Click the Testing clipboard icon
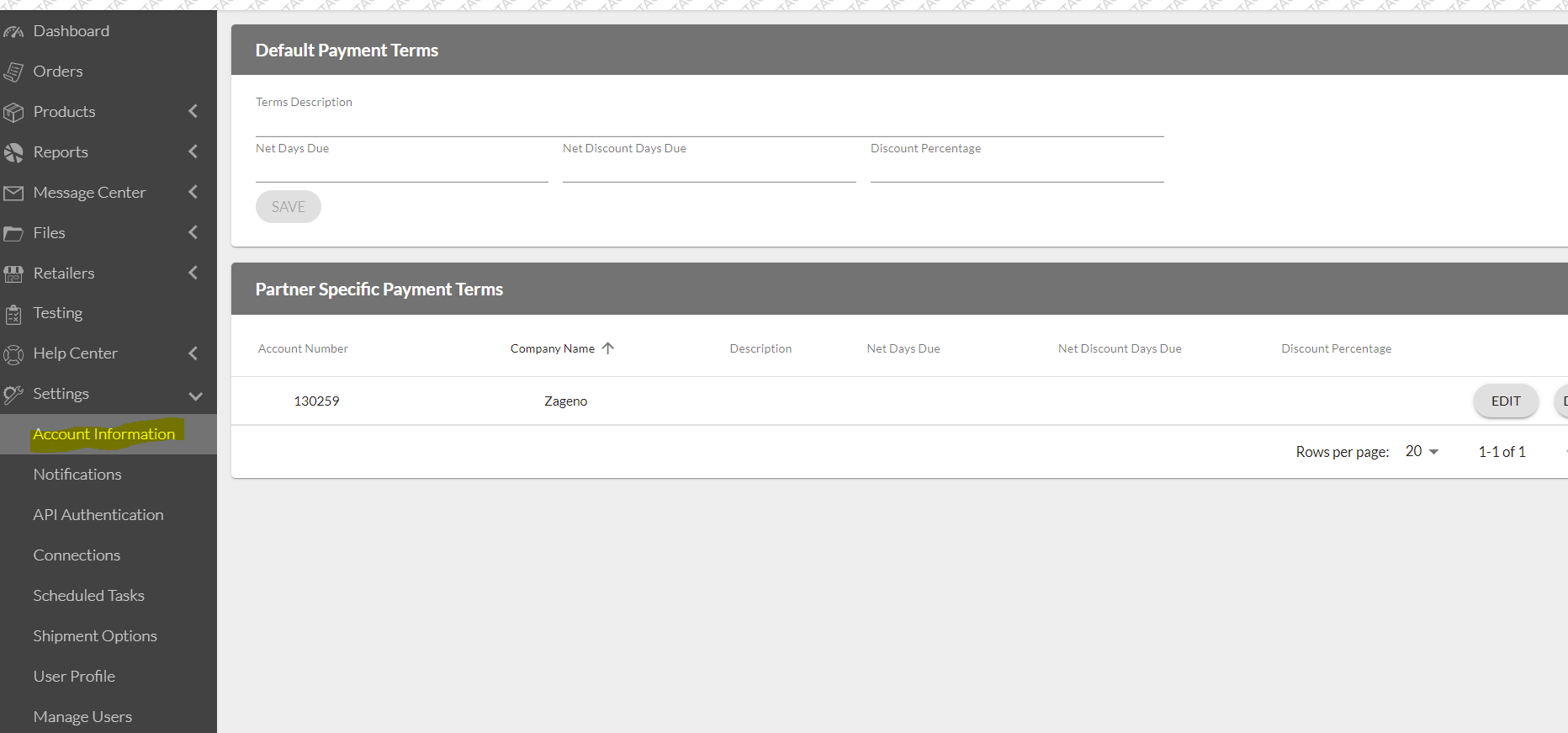The image size is (1568, 733). click(13, 314)
